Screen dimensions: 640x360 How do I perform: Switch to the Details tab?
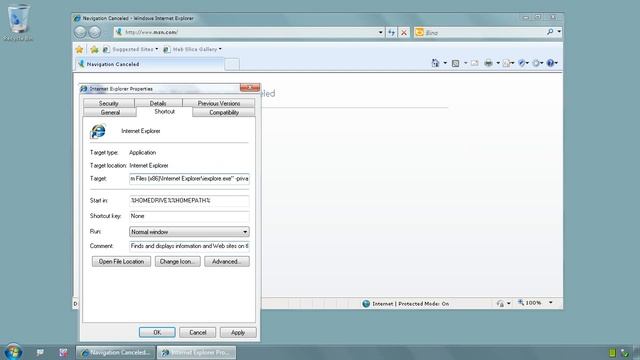coord(158,103)
